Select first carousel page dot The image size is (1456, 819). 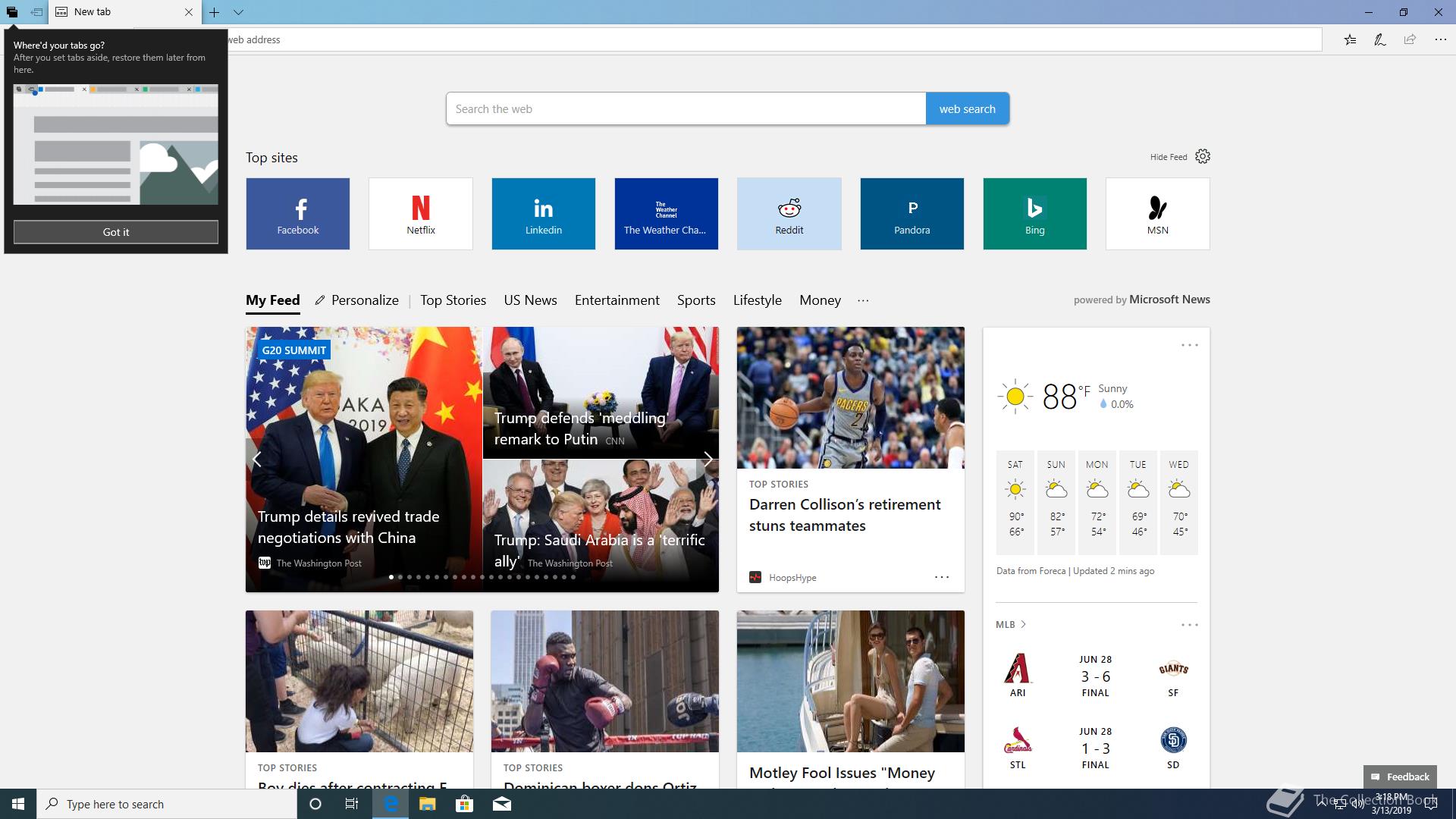(391, 577)
